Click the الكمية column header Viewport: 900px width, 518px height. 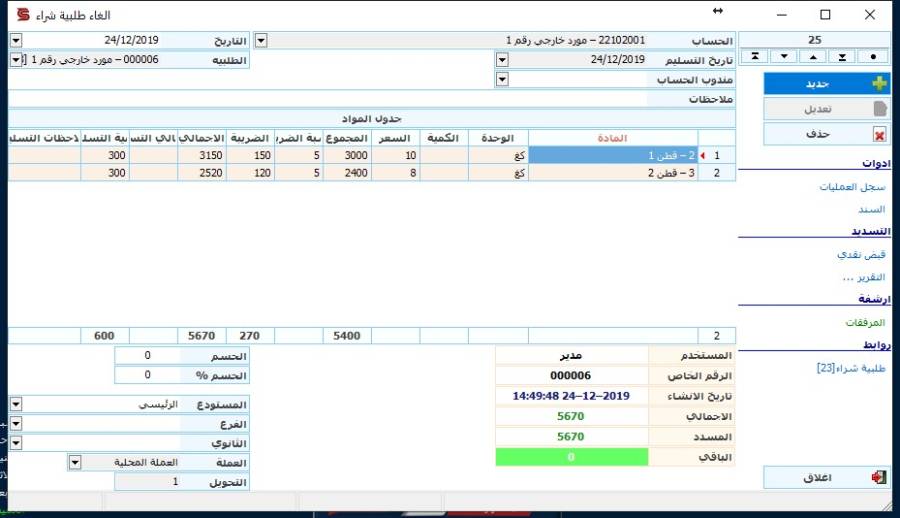(x=444, y=138)
